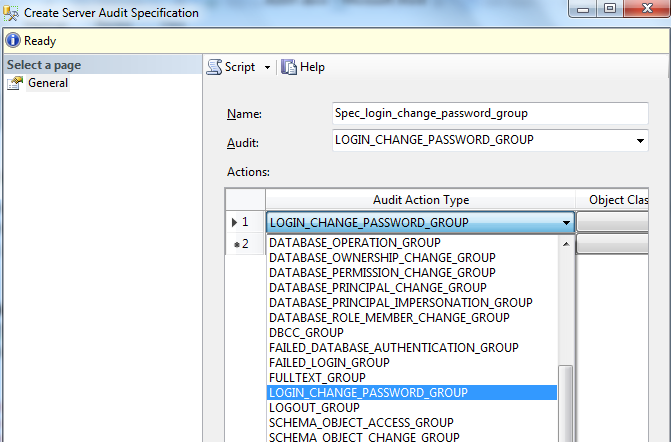Choose FAILED_LOGIN_GROUP option
Image resolution: width=671 pixels, height=442 pixels.
click(x=329, y=362)
